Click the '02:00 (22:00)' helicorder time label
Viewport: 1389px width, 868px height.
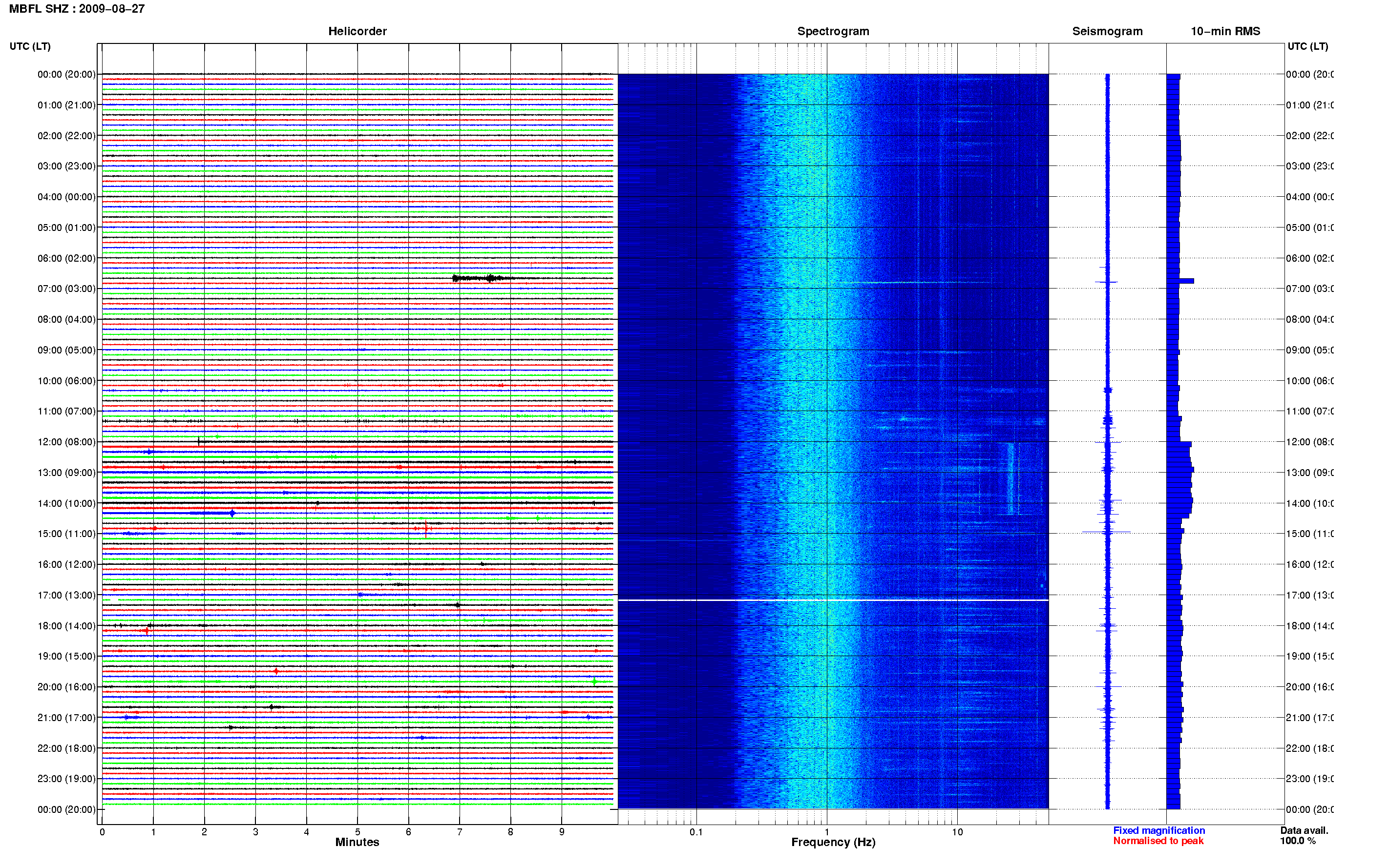[66, 136]
